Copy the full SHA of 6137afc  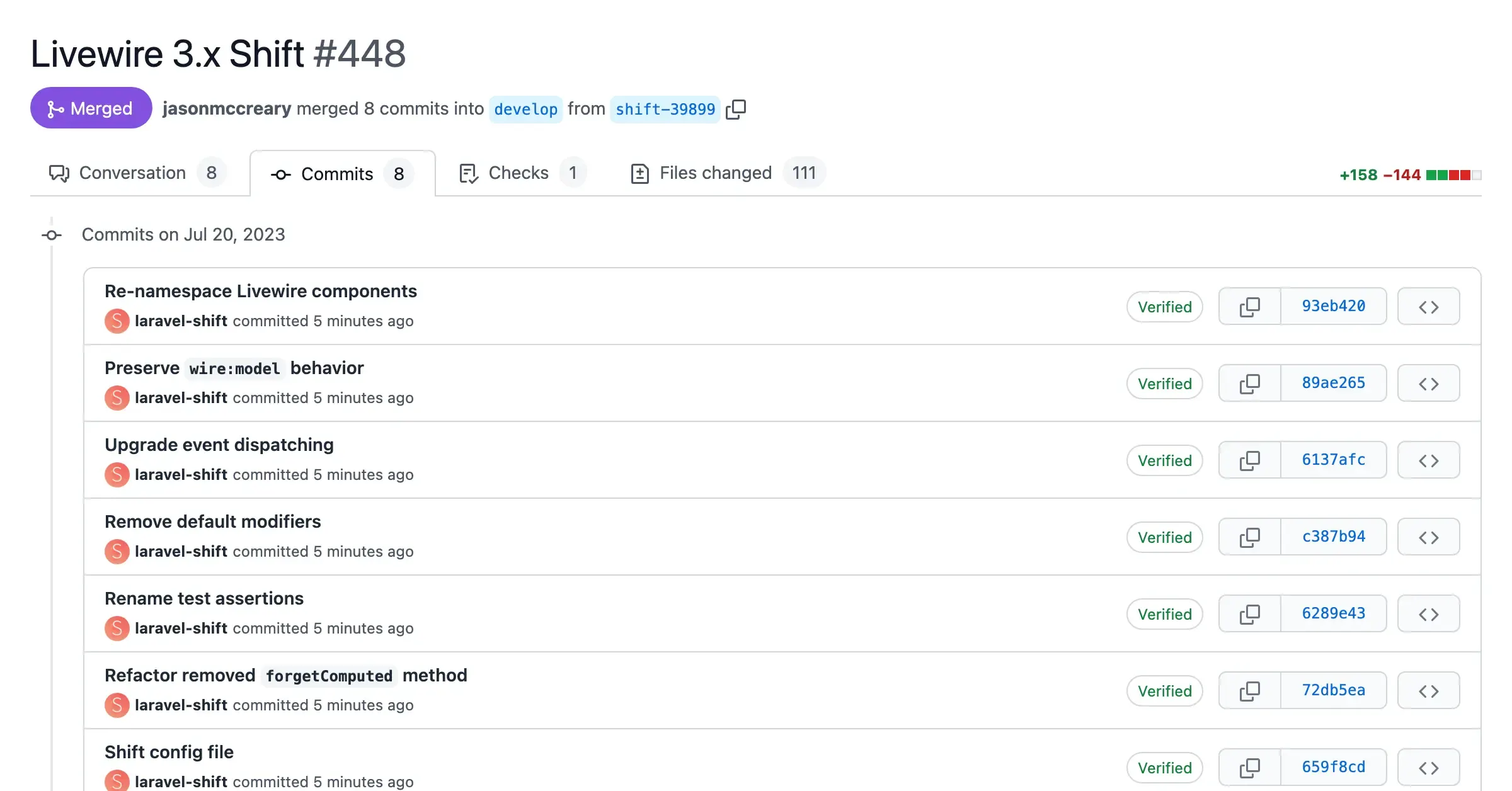point(1249,460)
